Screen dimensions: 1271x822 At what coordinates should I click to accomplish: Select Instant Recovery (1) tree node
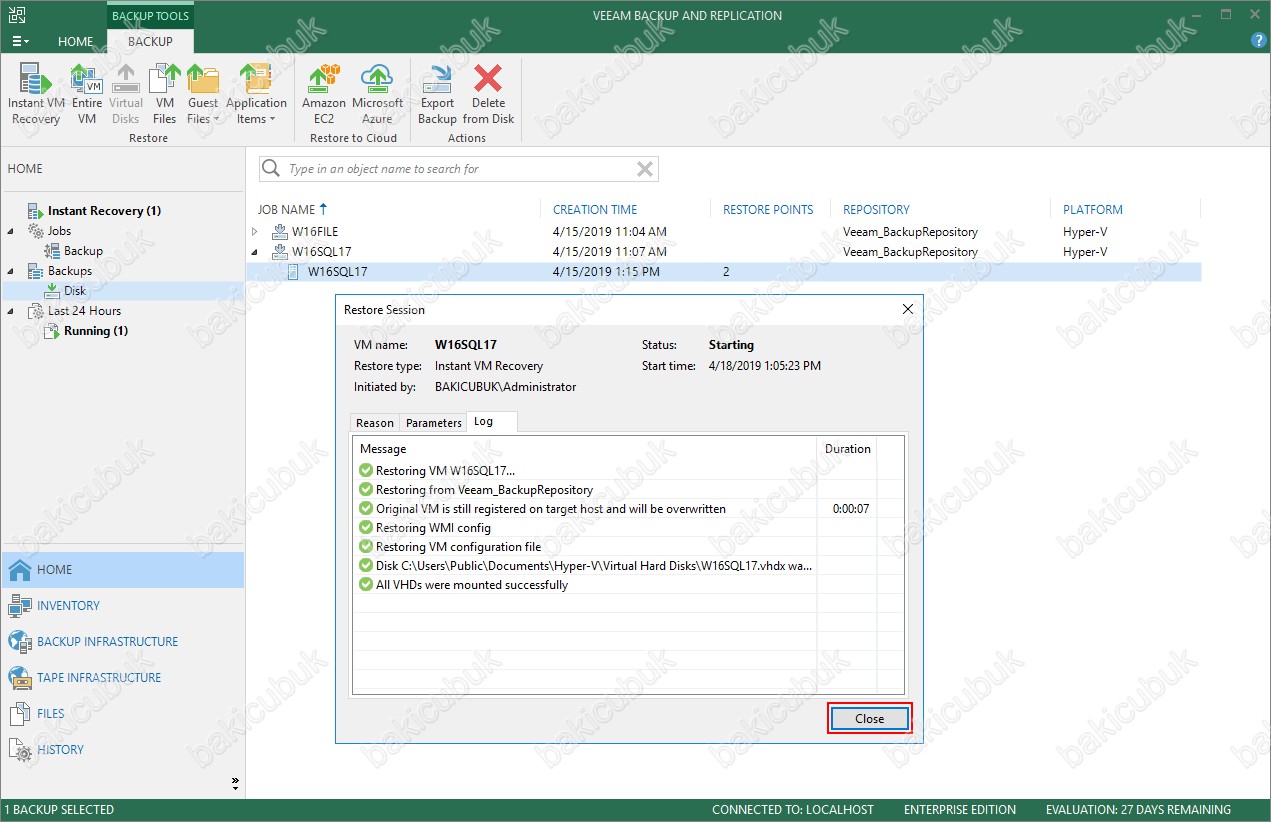pyautogui.click(x=104, y=211)
